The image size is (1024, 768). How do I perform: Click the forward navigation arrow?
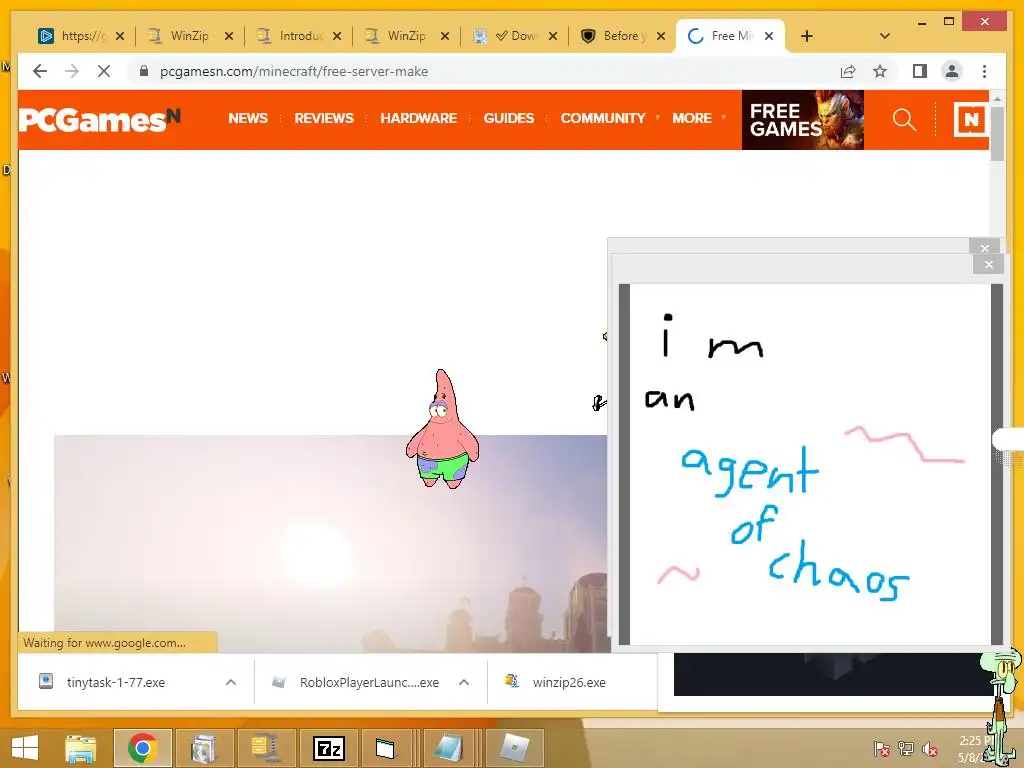pyautogui.click(x=72, y=71)
